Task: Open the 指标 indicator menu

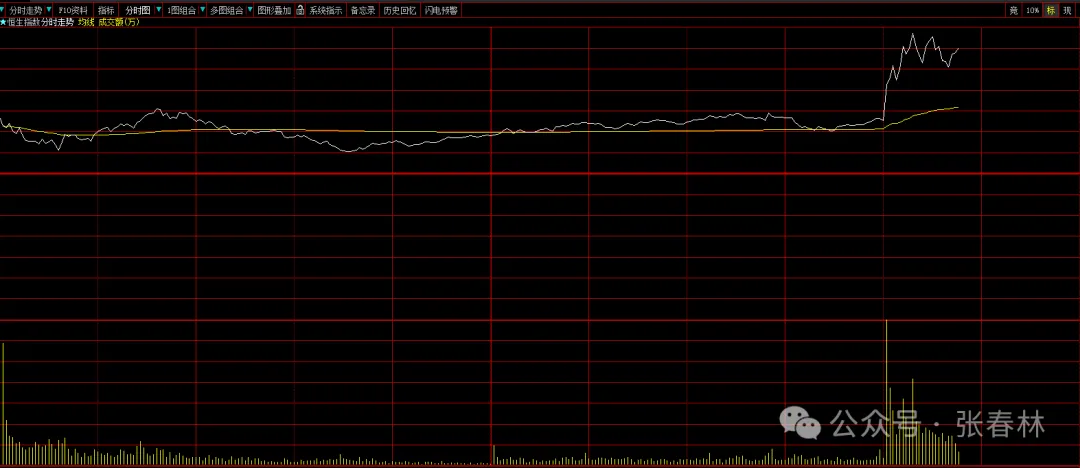Action: click(x=106, y=10)
